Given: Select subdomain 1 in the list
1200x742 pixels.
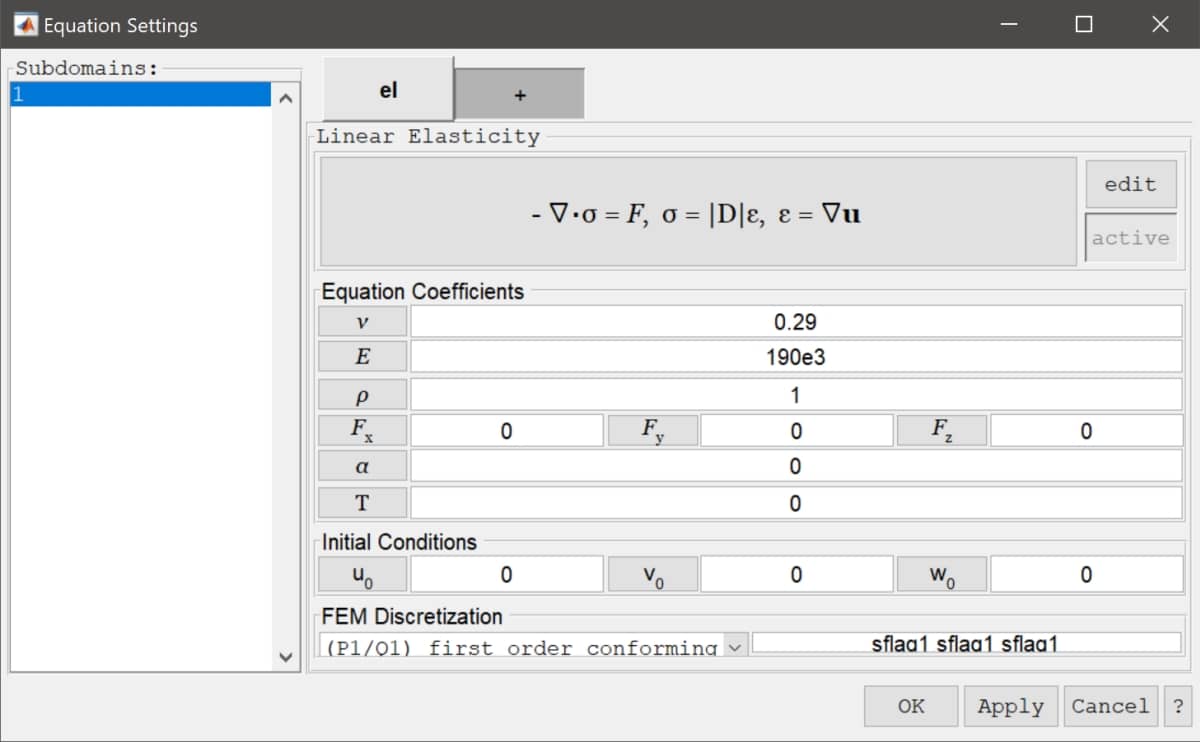Looking at the screenshot, I should [140, 94].
